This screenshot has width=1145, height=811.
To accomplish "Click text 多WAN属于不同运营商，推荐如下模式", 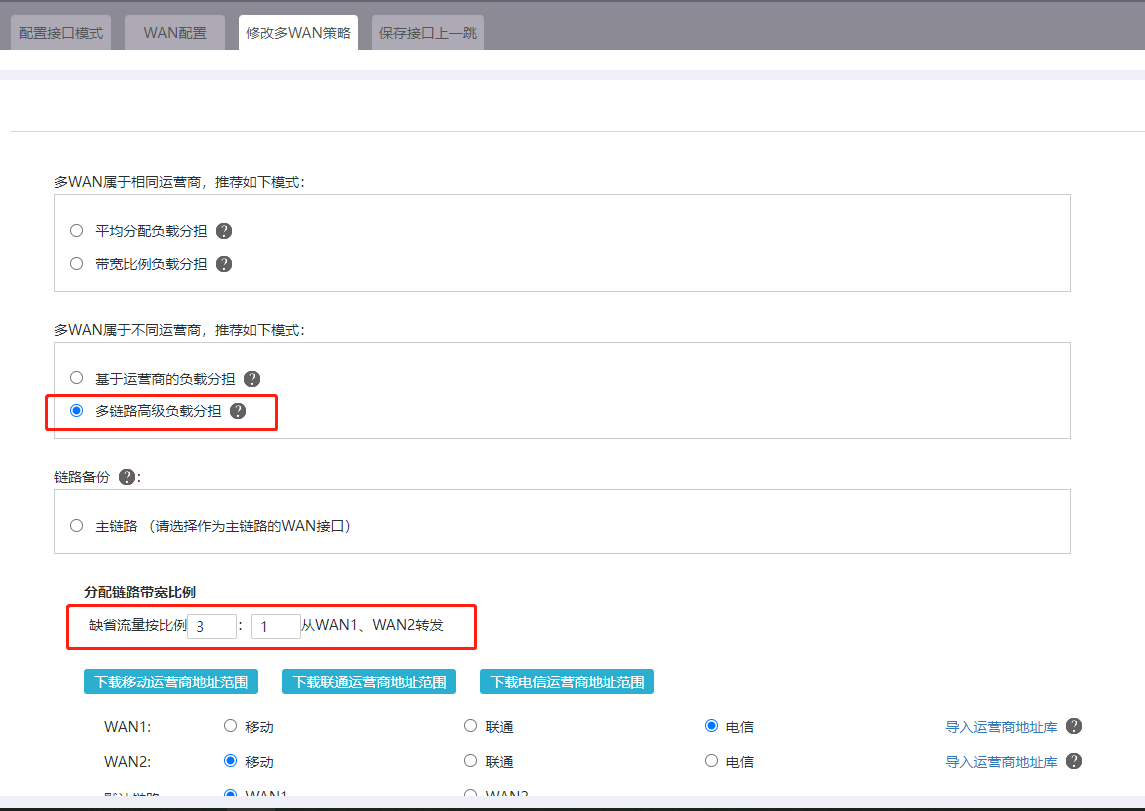I will [x=179, y=331].
